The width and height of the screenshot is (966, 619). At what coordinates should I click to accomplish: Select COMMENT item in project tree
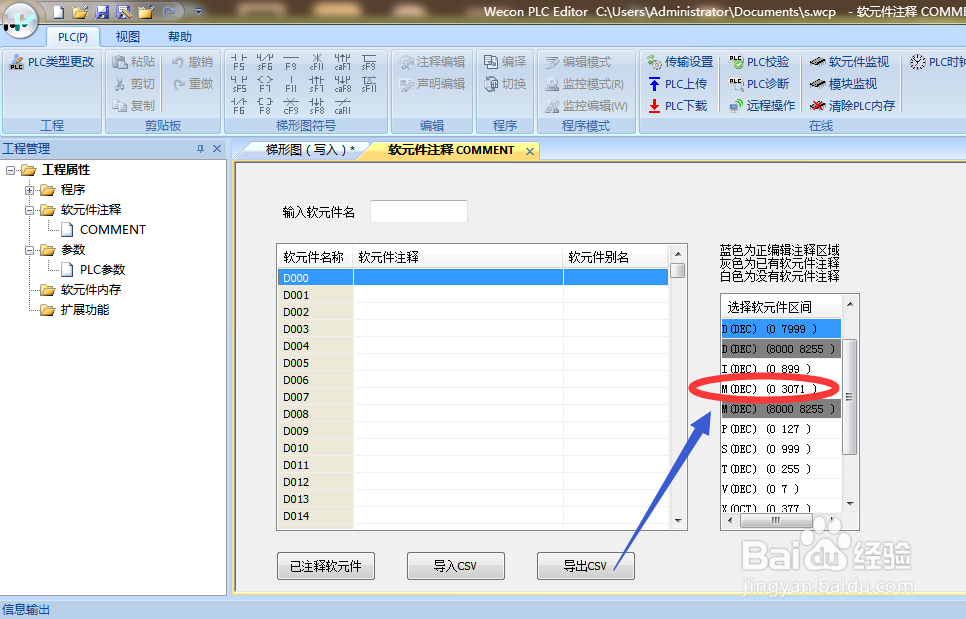click(104, 230)
